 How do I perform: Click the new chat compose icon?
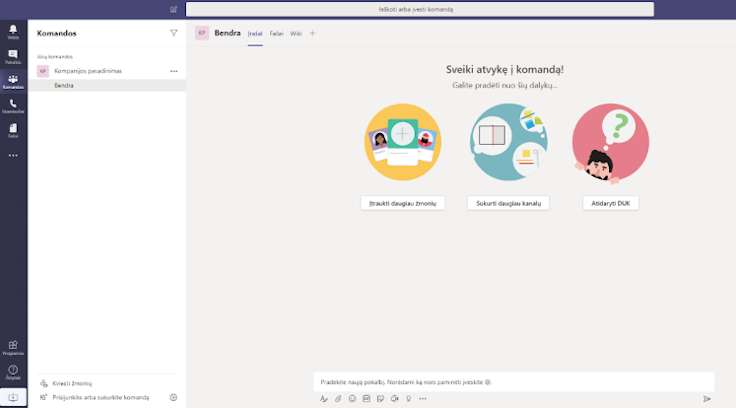[174, 9]
